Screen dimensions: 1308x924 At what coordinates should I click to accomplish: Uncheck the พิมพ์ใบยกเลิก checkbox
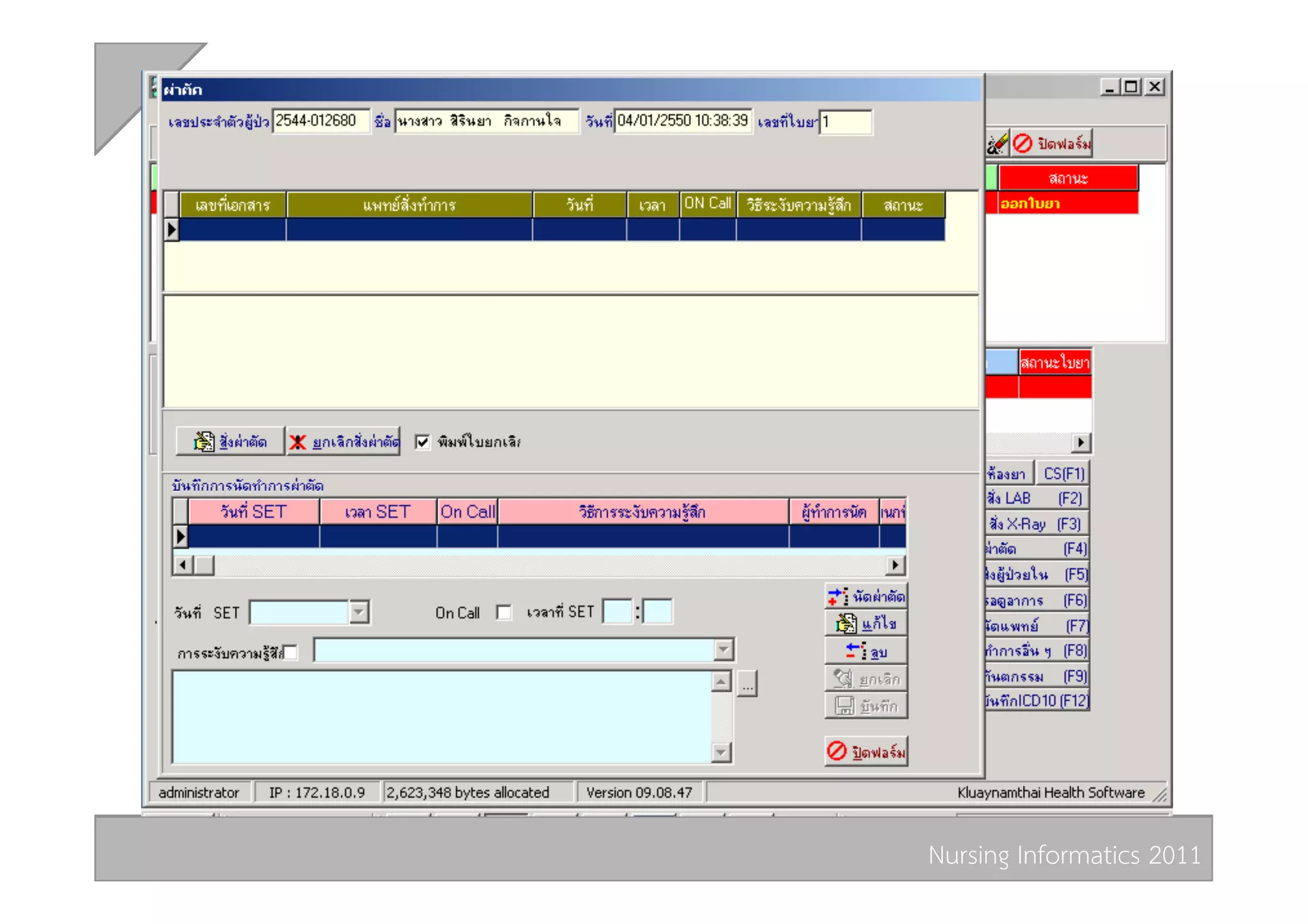(x=422, y=442)
